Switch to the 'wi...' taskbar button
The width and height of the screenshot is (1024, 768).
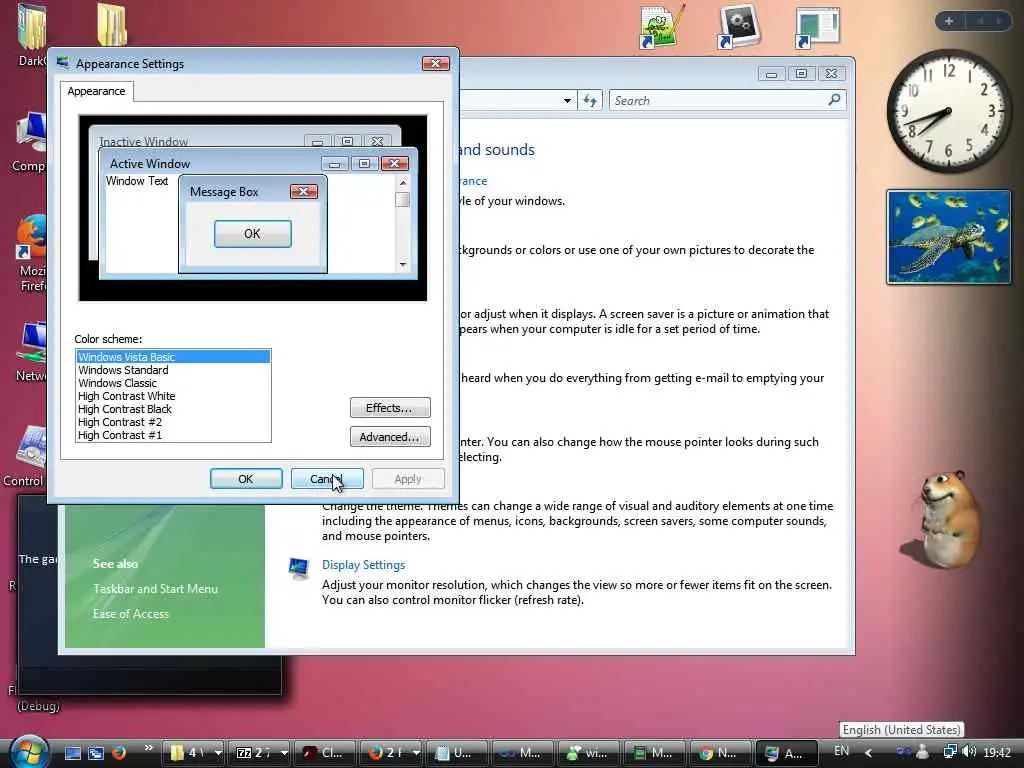tap(589, 753)
